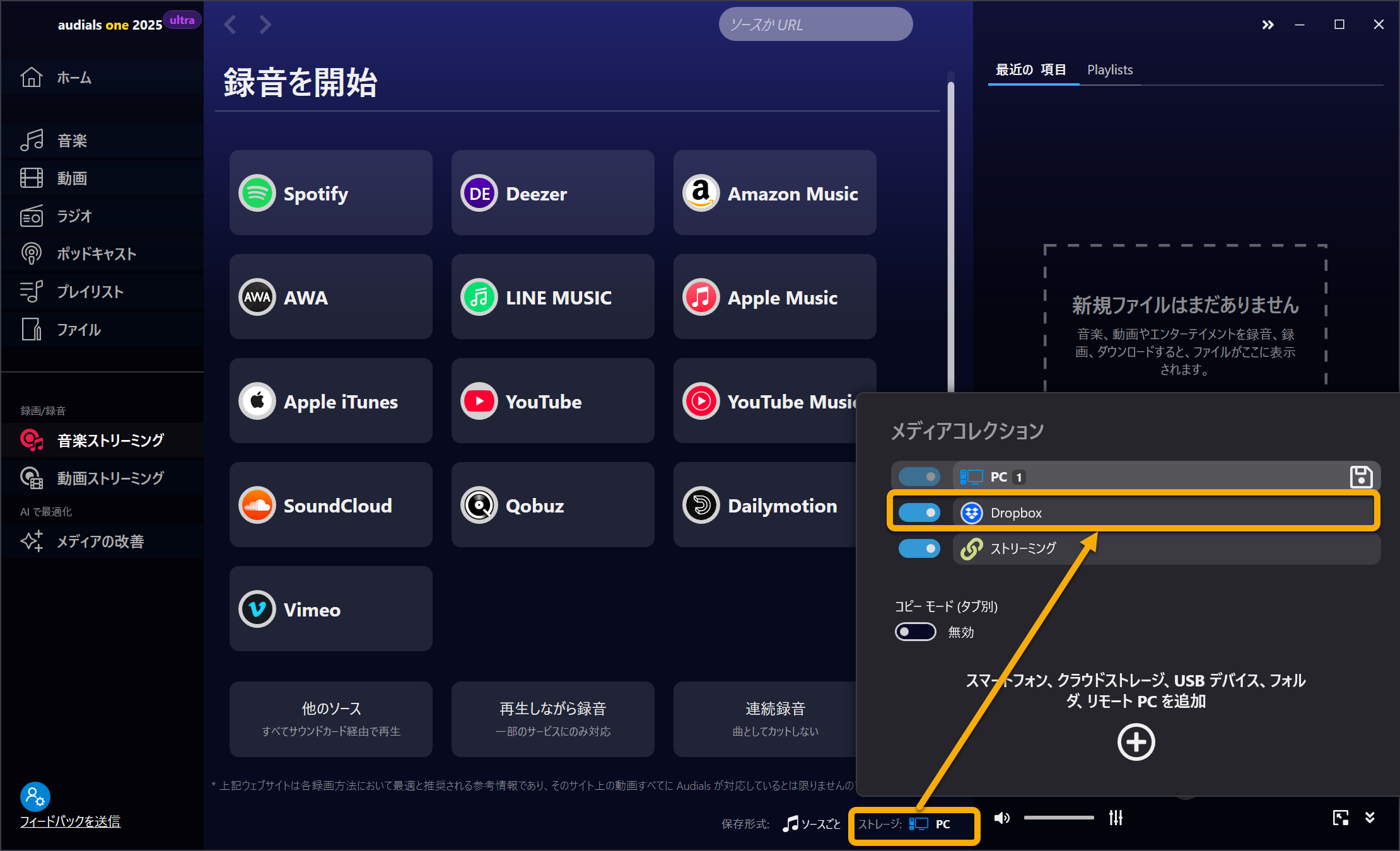Toggle the ストリーミング collection switch

[919, 548]
